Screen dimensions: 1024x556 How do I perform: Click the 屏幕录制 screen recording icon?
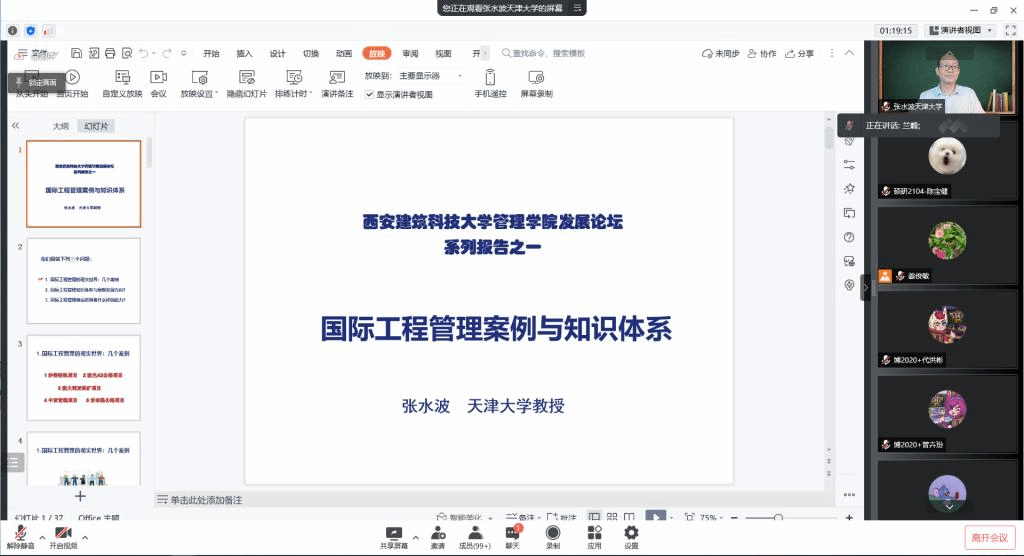pyautogui.click(x=536, y=77)
